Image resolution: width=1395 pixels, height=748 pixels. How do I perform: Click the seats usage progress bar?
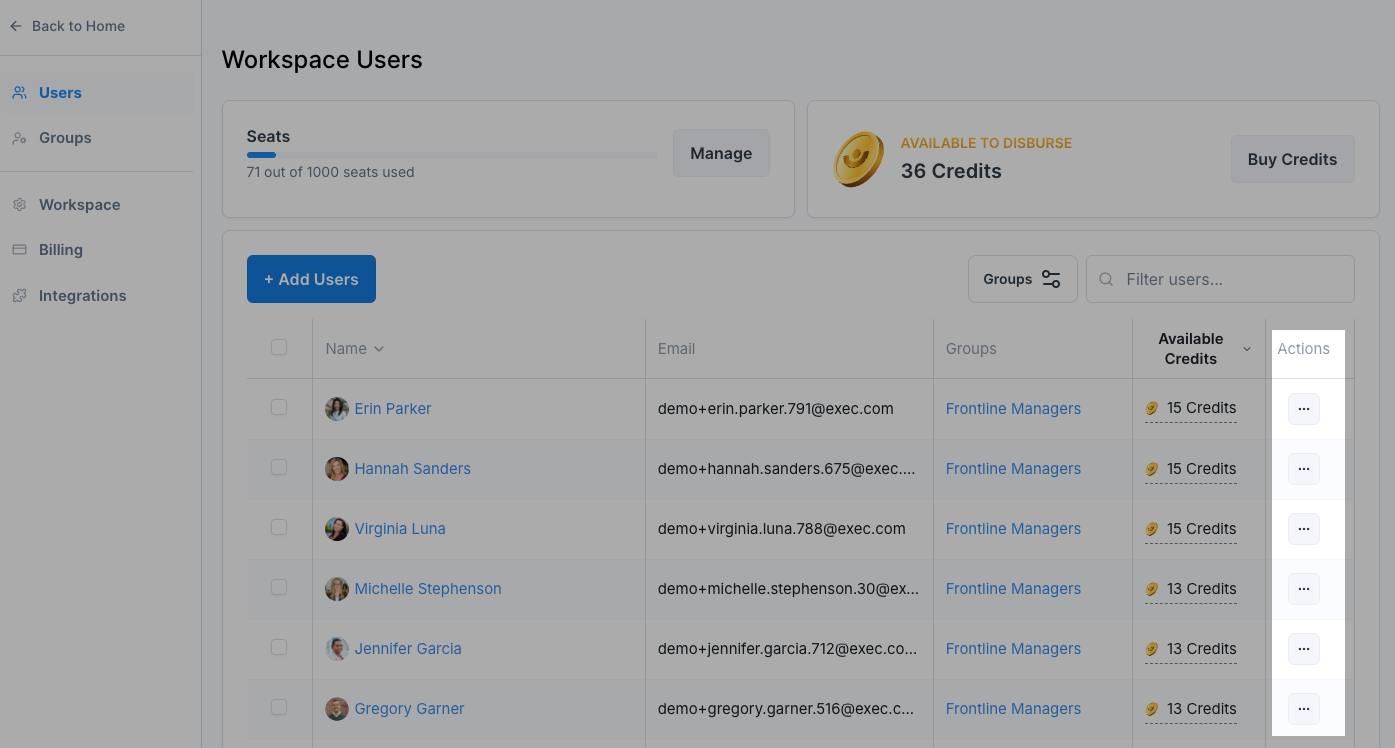click(x=452, y=155)
